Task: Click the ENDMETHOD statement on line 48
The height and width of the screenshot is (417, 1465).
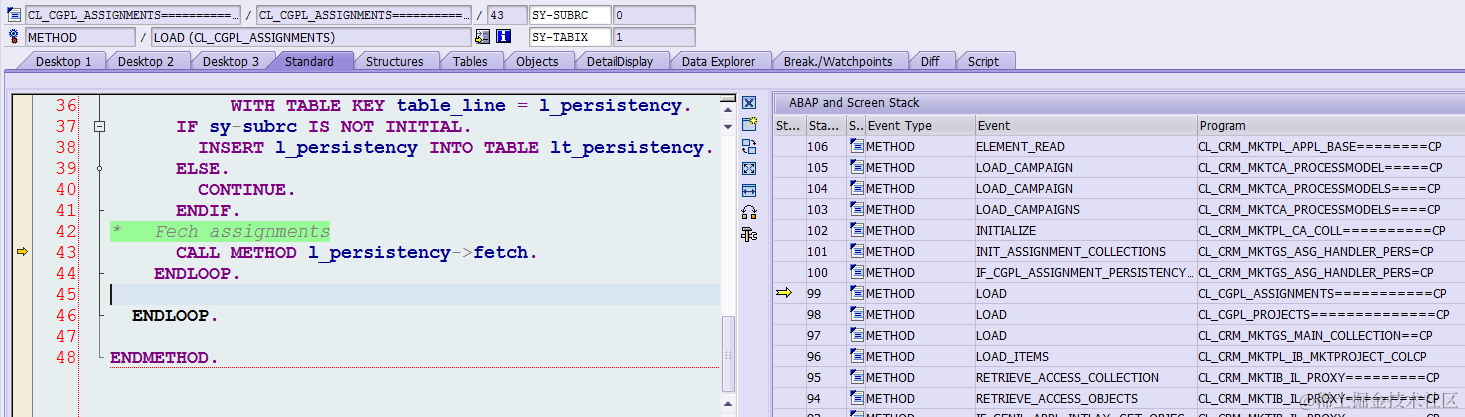Action: (164, 358)
